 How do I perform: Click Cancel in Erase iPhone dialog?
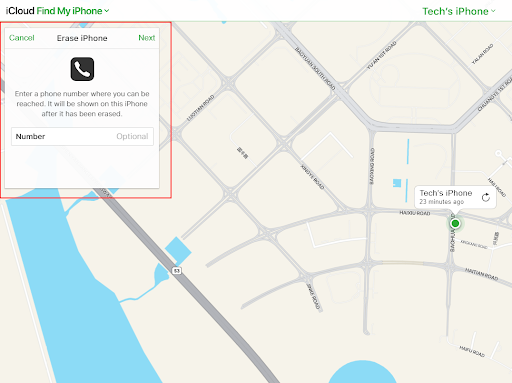(22, 38)
